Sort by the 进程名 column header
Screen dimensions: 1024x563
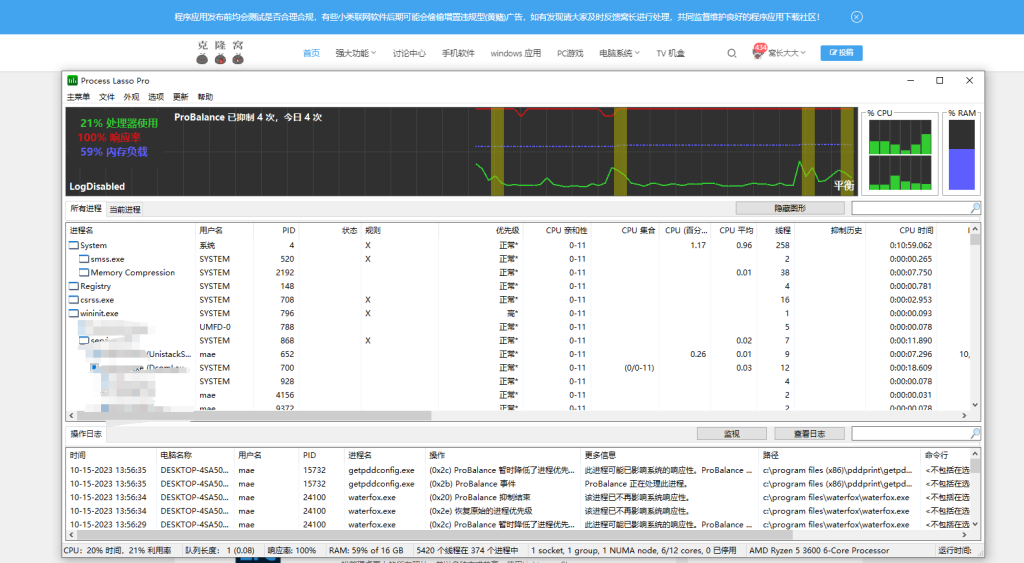[130, 231]
